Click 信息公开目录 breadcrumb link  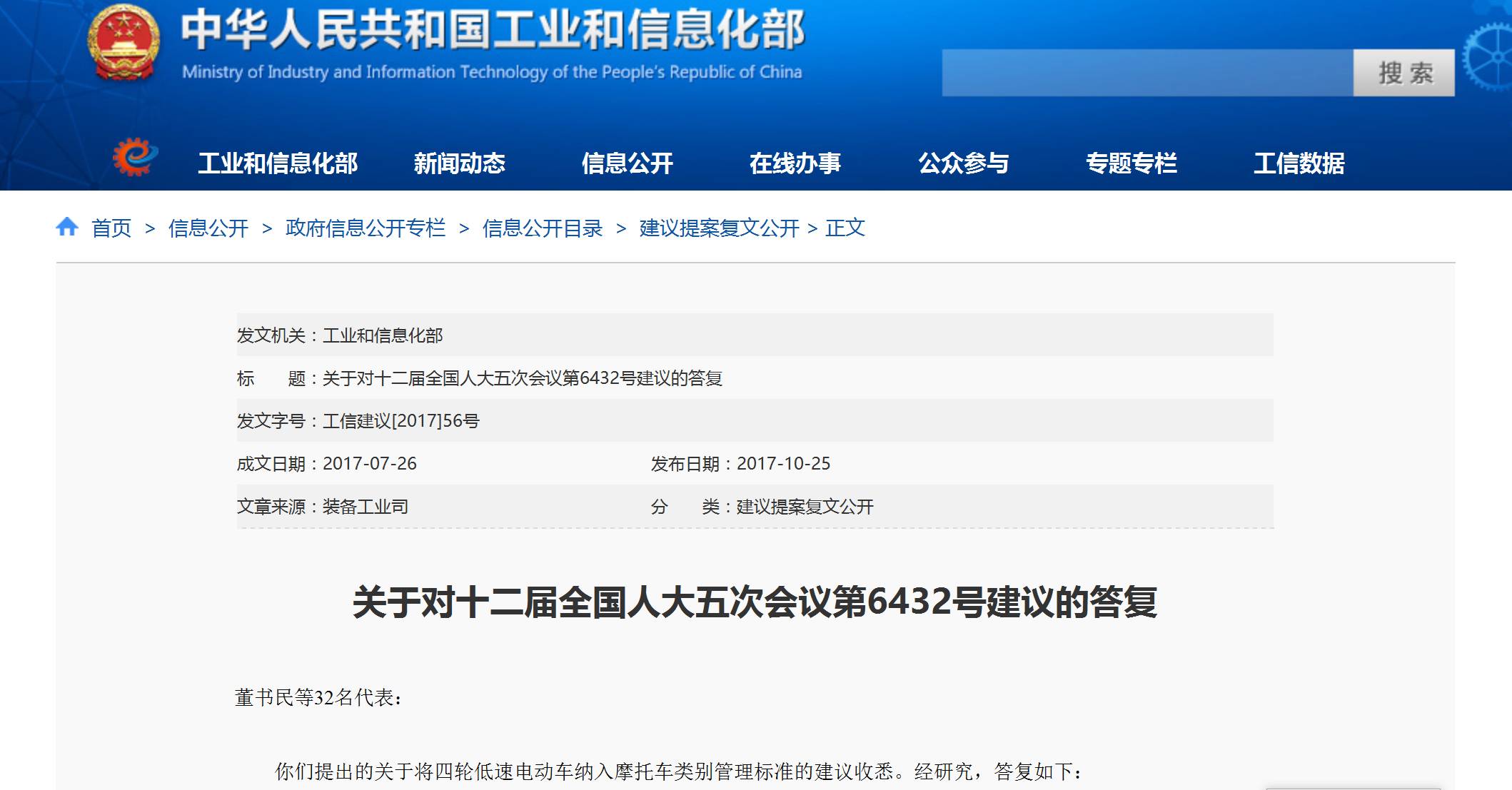coord(543,228)
